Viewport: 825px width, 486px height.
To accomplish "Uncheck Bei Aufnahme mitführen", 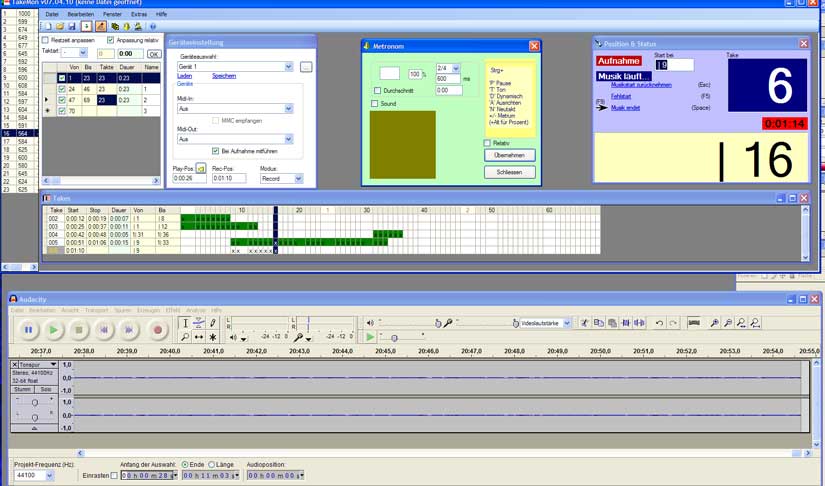I will click(x=215, y=151).
